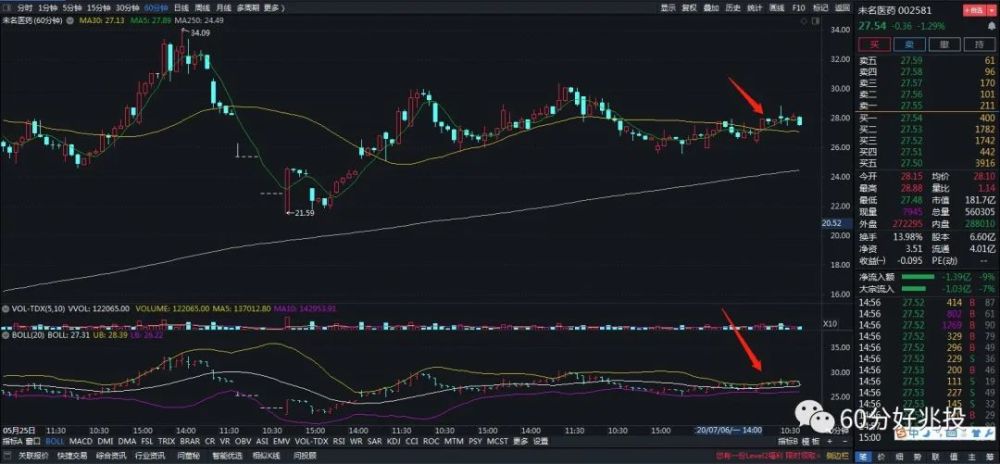Switch sub-chart to DMI indicator
This screenshot has width=1000, height=464.
pyautogui.click(x=105, y=441)
